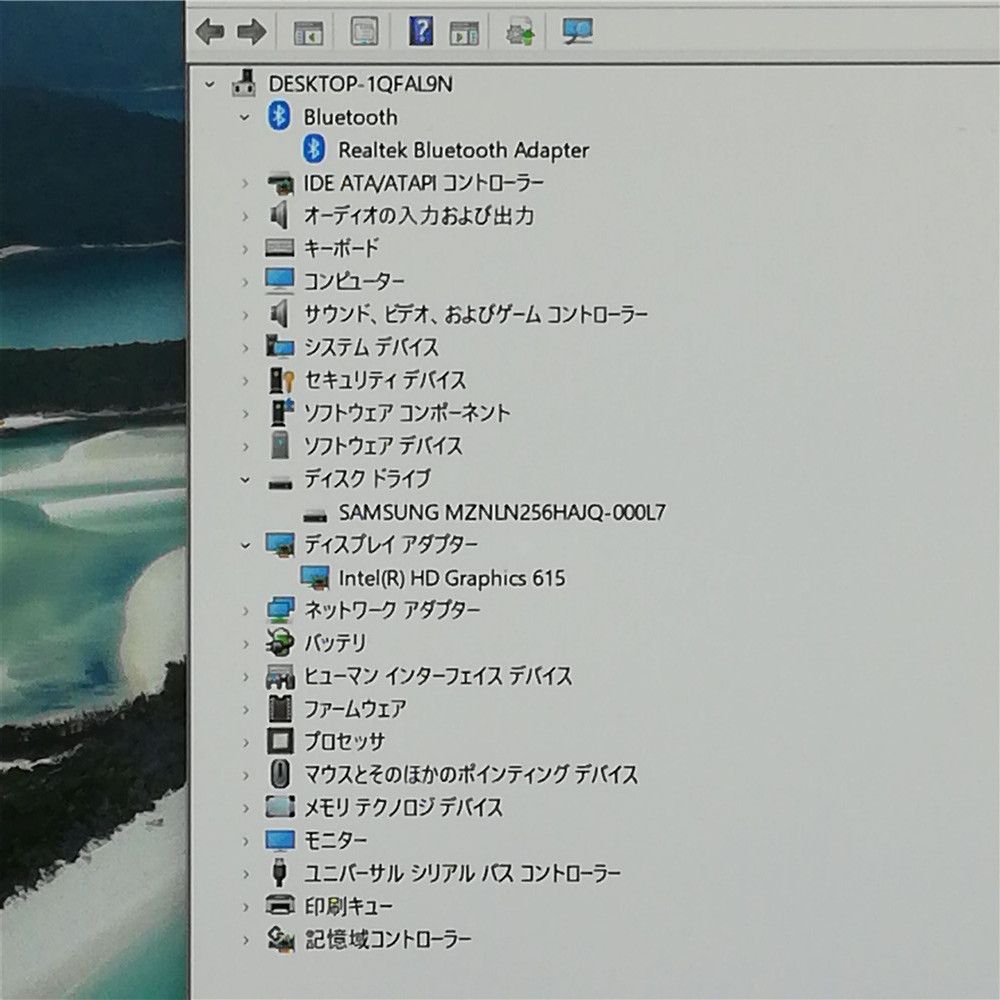Select the Realtek Bluetooth Adapter entry

pos(464,150)
